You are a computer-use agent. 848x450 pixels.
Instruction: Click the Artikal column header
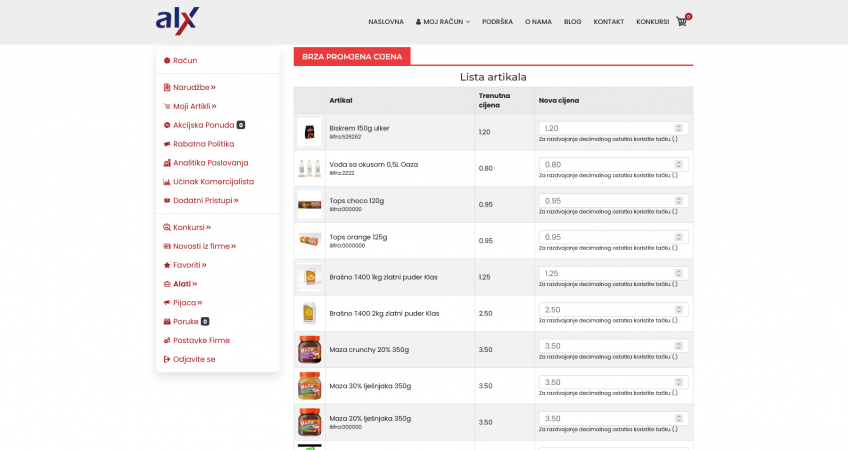[x=341, y=100]
